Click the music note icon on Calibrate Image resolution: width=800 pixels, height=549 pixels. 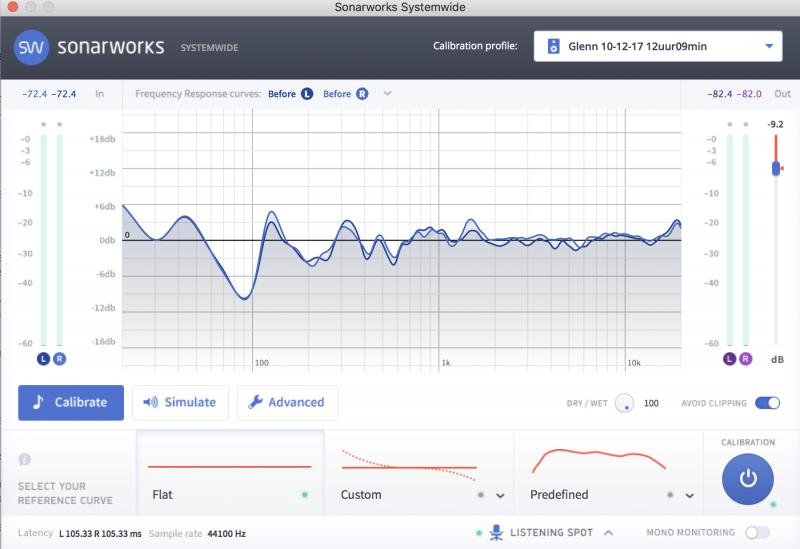[38, 402]
